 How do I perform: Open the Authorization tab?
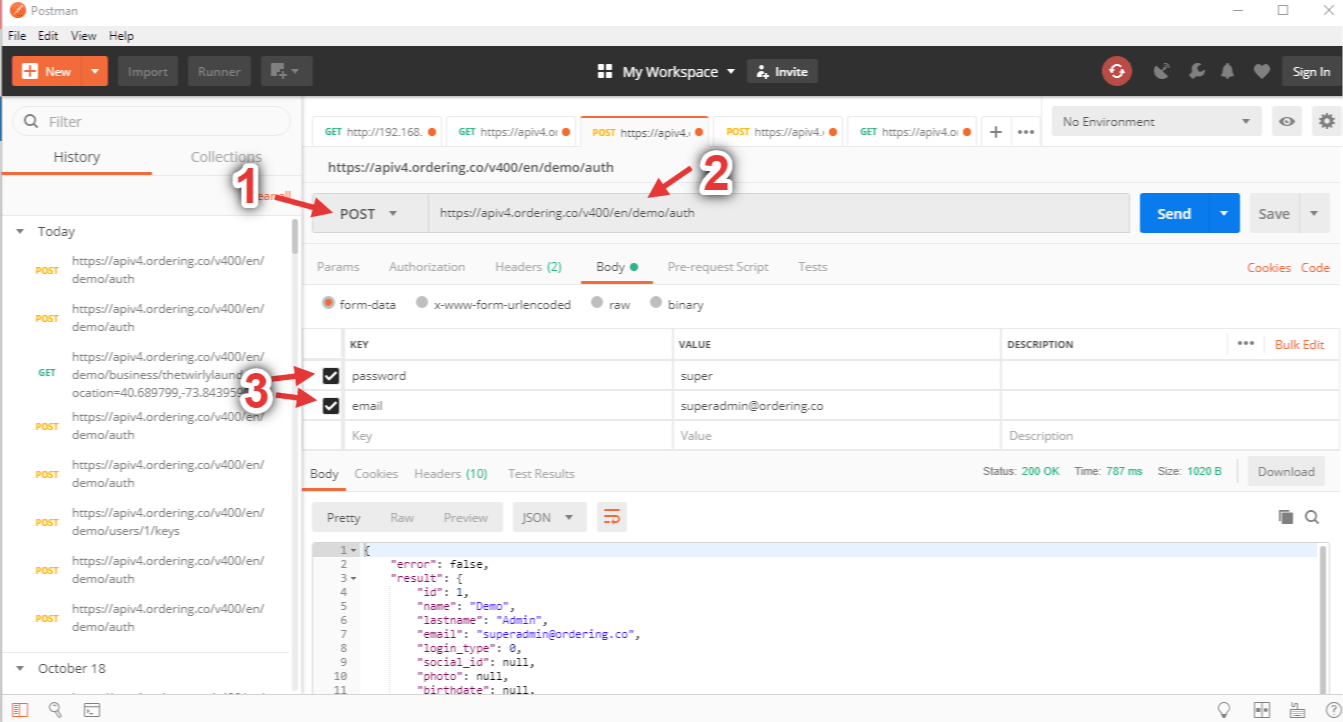click(x=427, y=267)
